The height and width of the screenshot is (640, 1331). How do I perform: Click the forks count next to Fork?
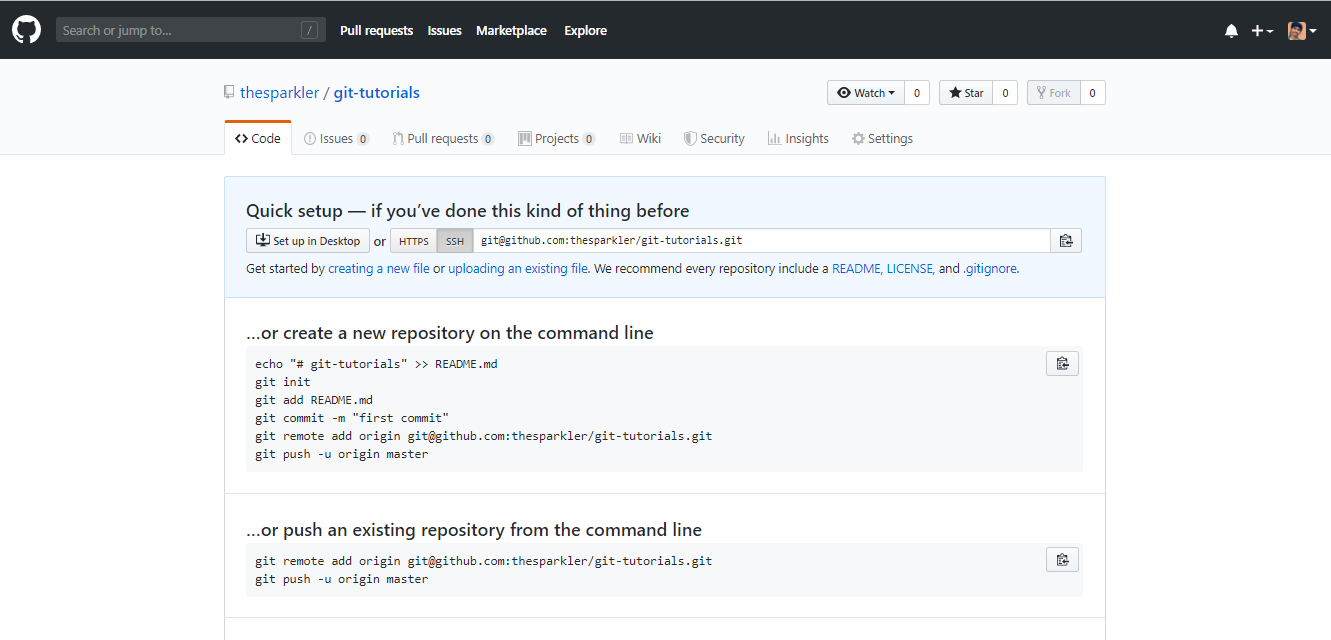pos(1093,93)
